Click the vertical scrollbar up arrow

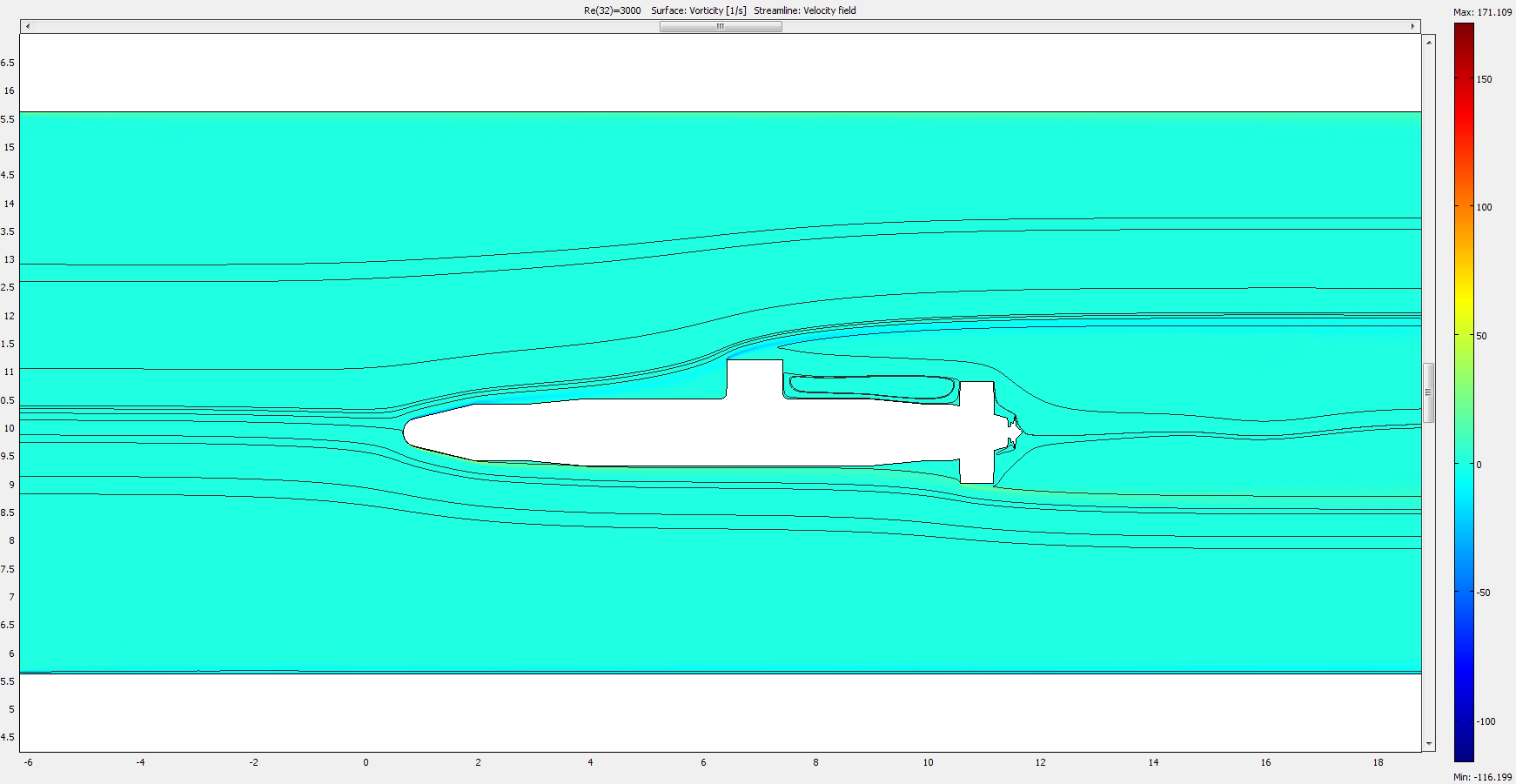[1428, 42]
